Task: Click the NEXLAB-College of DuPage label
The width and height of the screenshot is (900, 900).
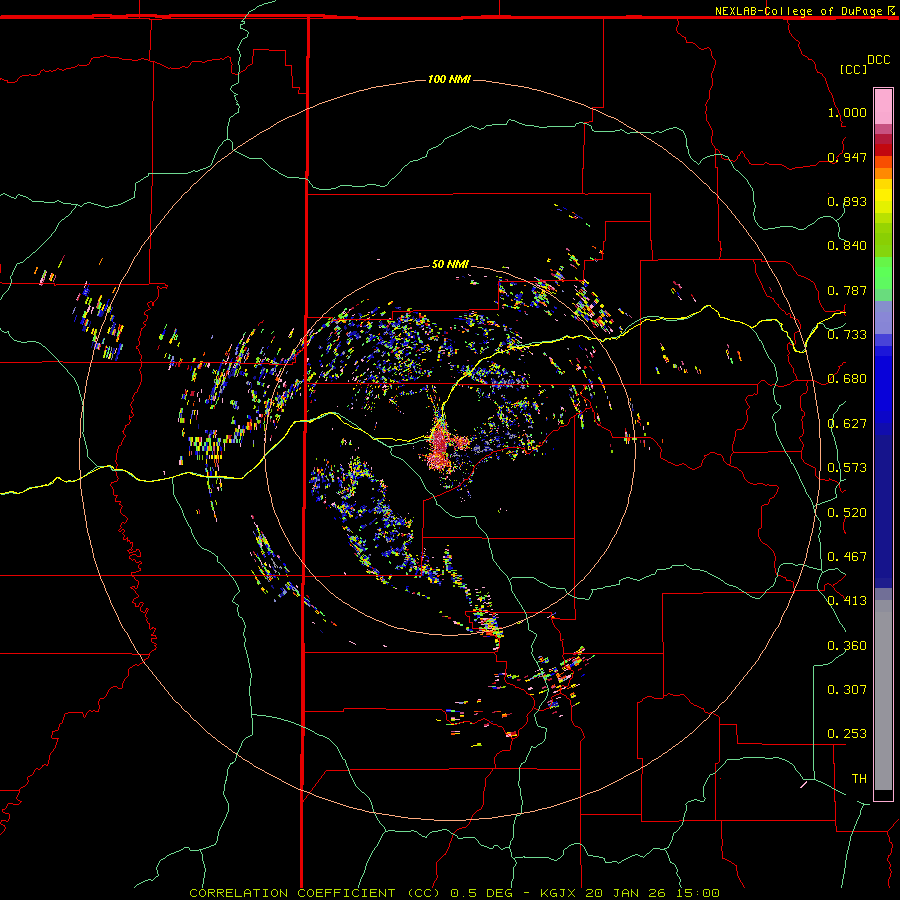Action: (x=798, y=11)
